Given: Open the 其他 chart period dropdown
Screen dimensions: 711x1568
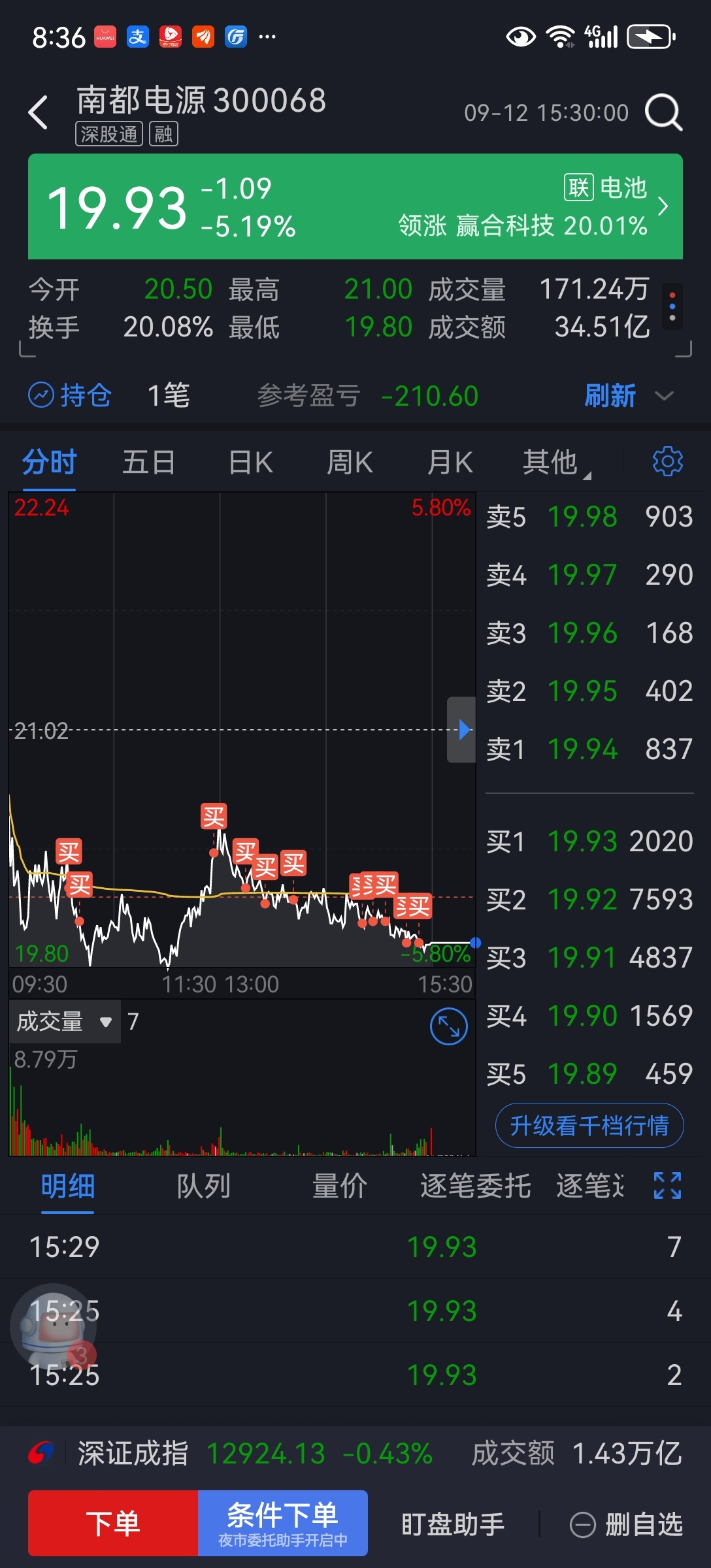Looking at the screenshot, I should 556,463.
